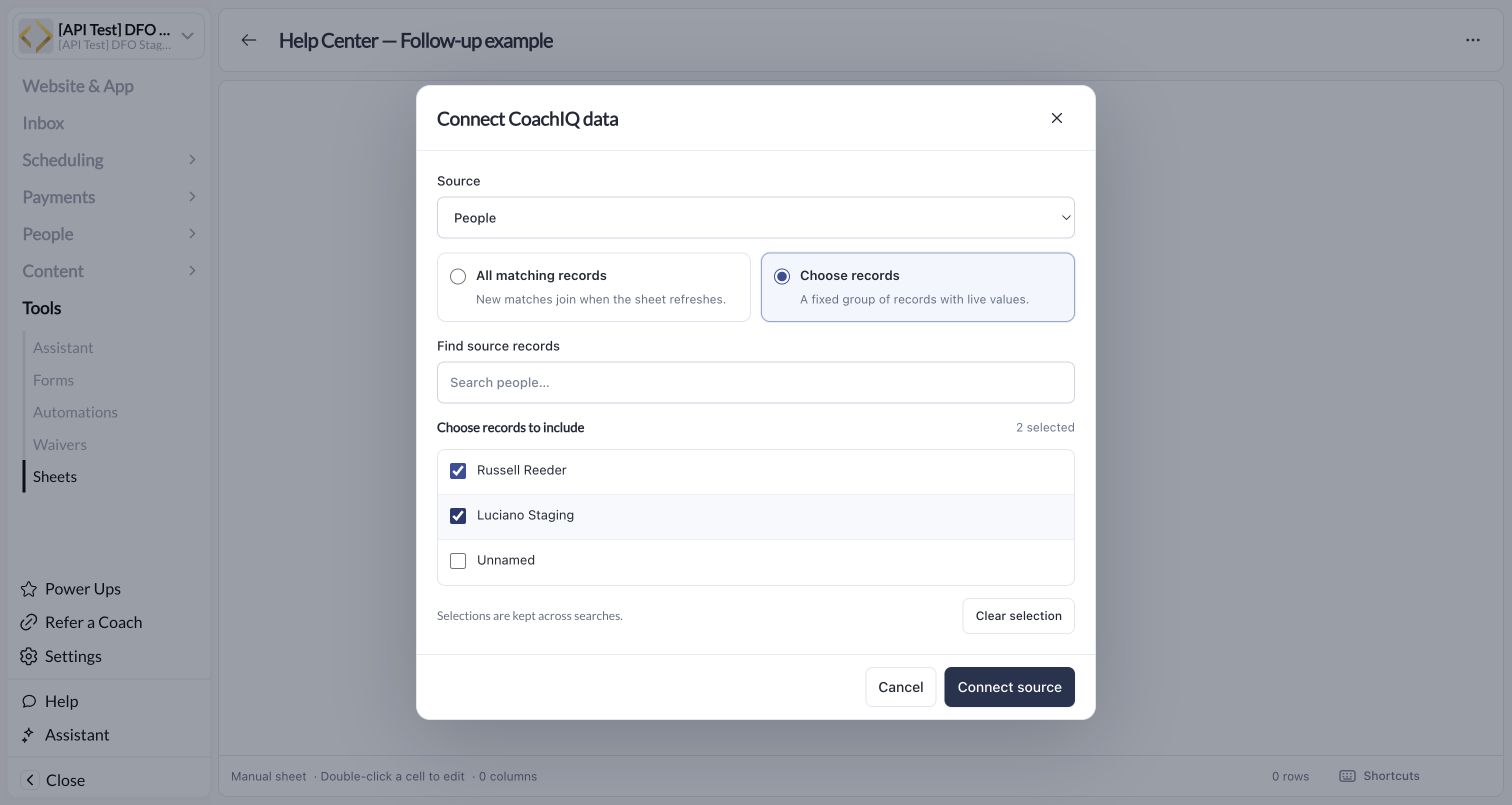Click the Power Ups star icon
The width and height of the screenshot is (1512, 805).
(29, 589)
